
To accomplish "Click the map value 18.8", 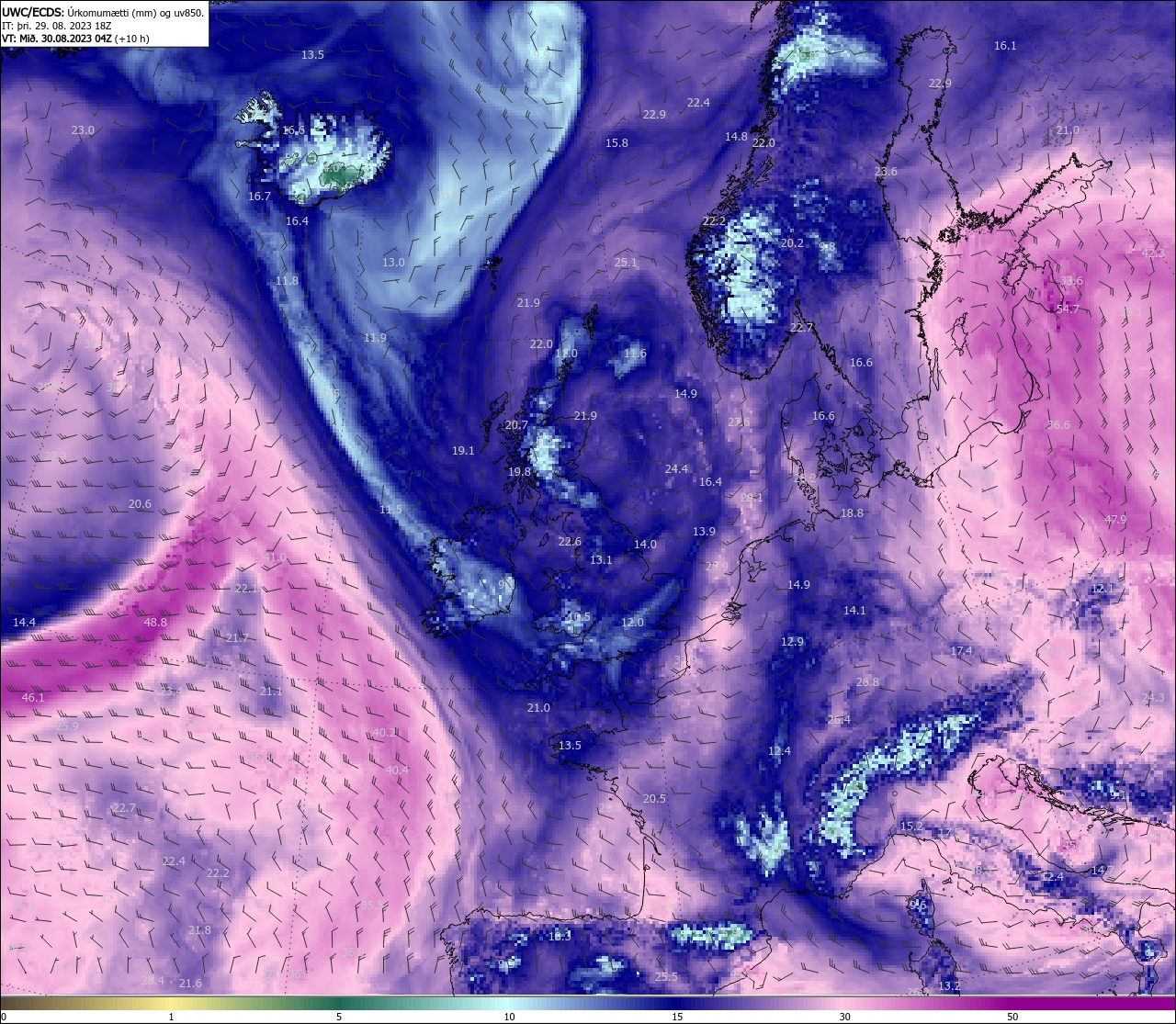I will click(x=852, y=513).
